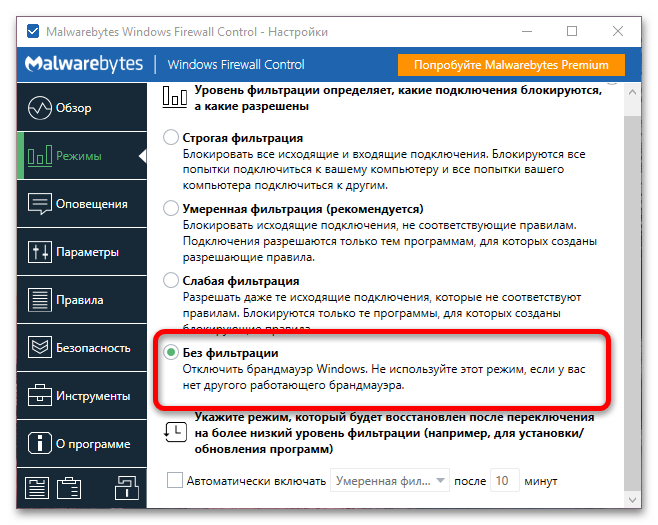The height and width of the screenshot is (525, 658).
Task: Select Умеренная фильтрация radio button
Action: (x=171, y=208)
